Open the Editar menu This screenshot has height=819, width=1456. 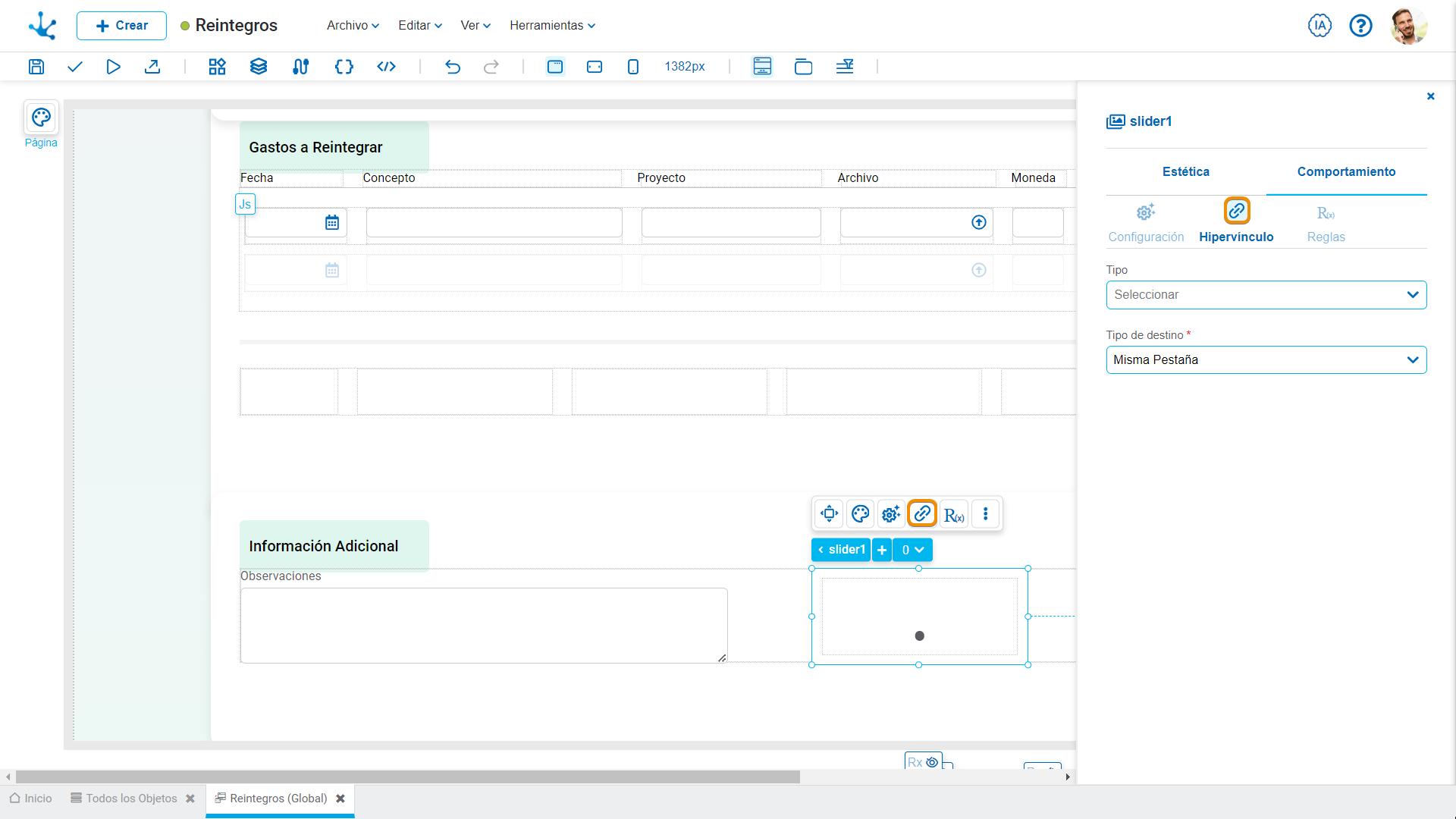point(420,26)
